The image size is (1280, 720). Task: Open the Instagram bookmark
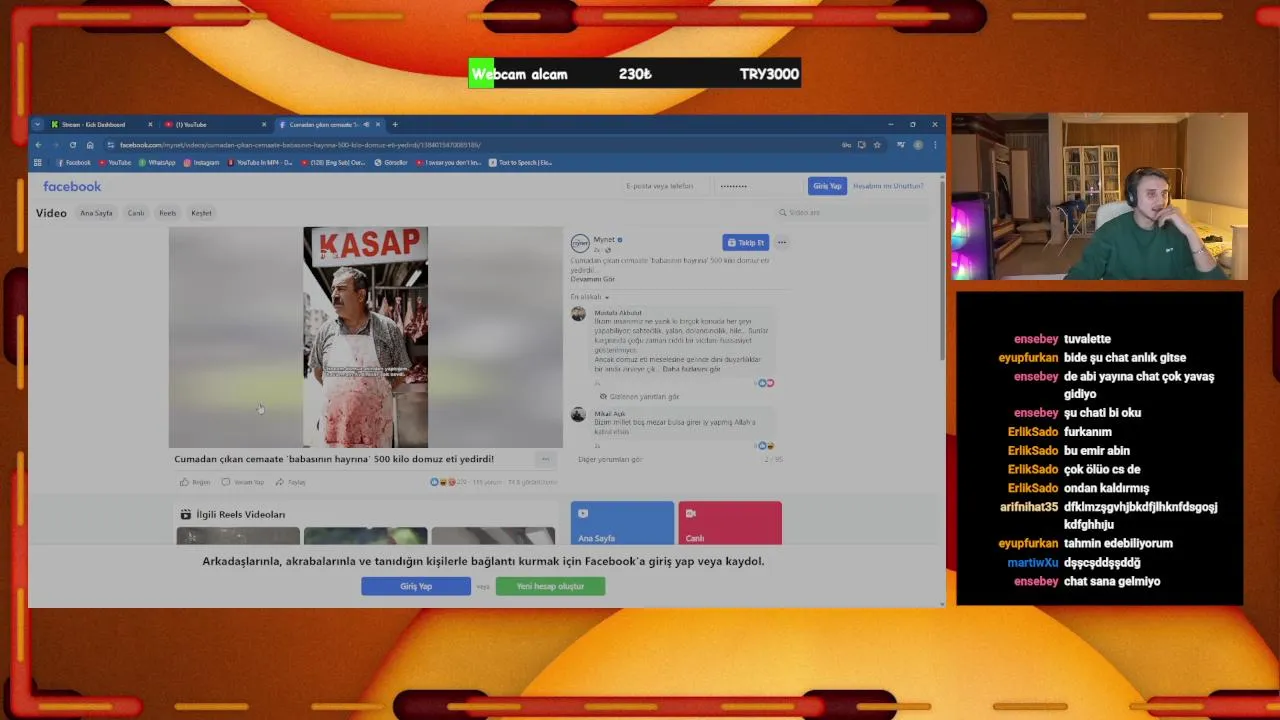click(x=201, y=162)
